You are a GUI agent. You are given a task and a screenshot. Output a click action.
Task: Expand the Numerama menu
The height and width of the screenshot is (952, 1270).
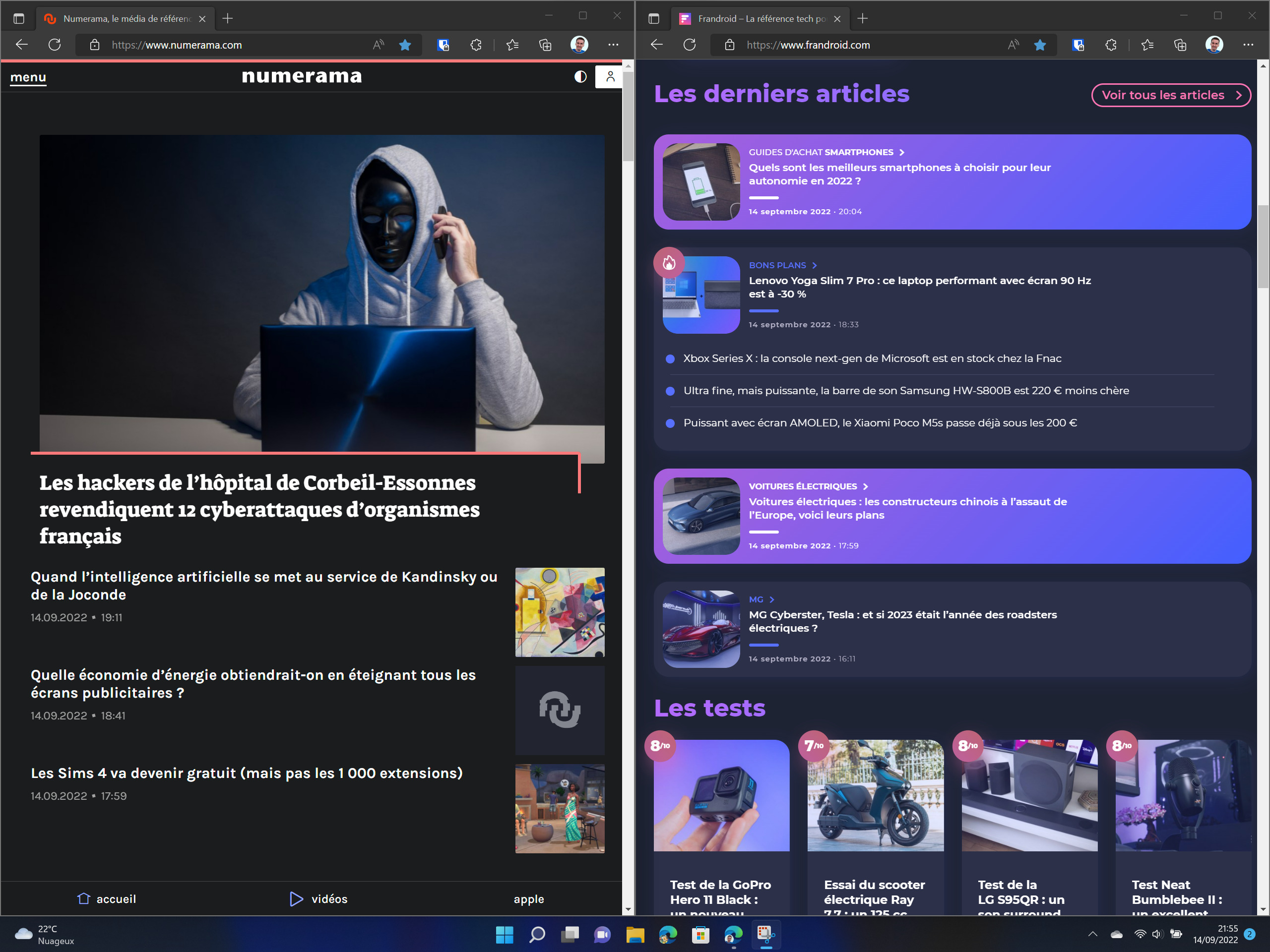(28, 77)
